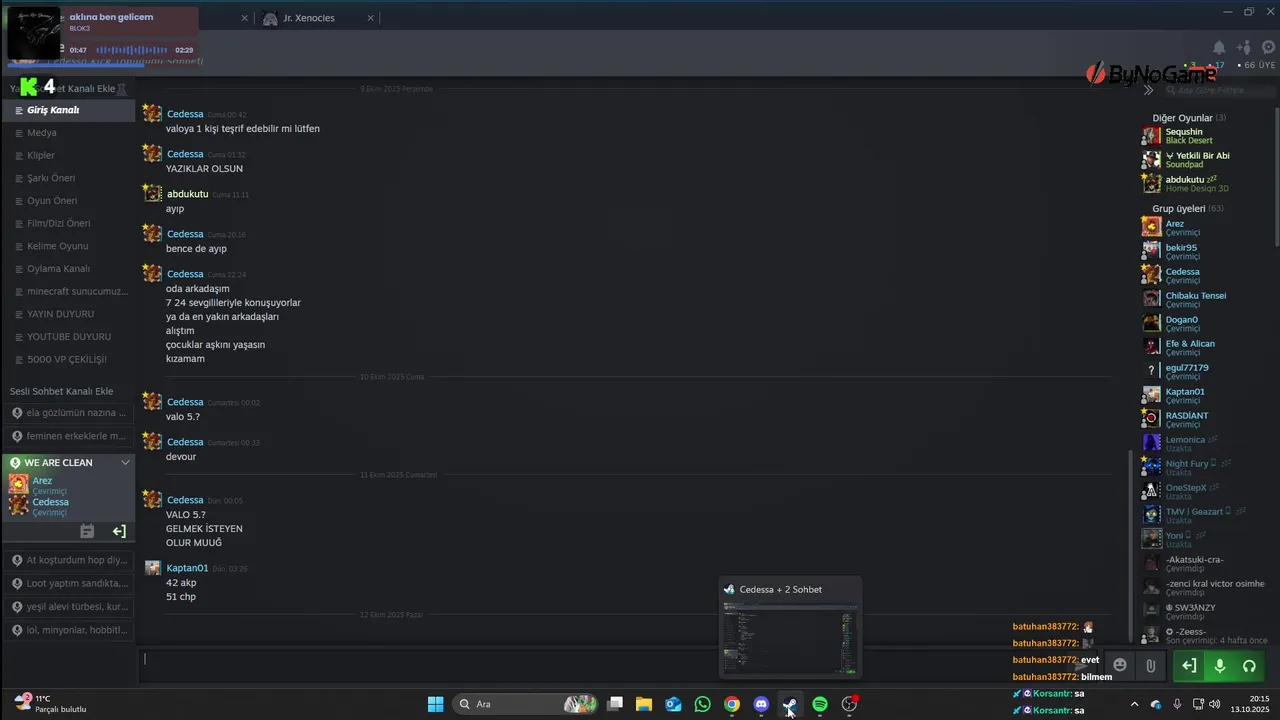This screenshot has height=720, width=1280.
Task: Click abdukutu's username in chat messages
Action: click(187, 194)
